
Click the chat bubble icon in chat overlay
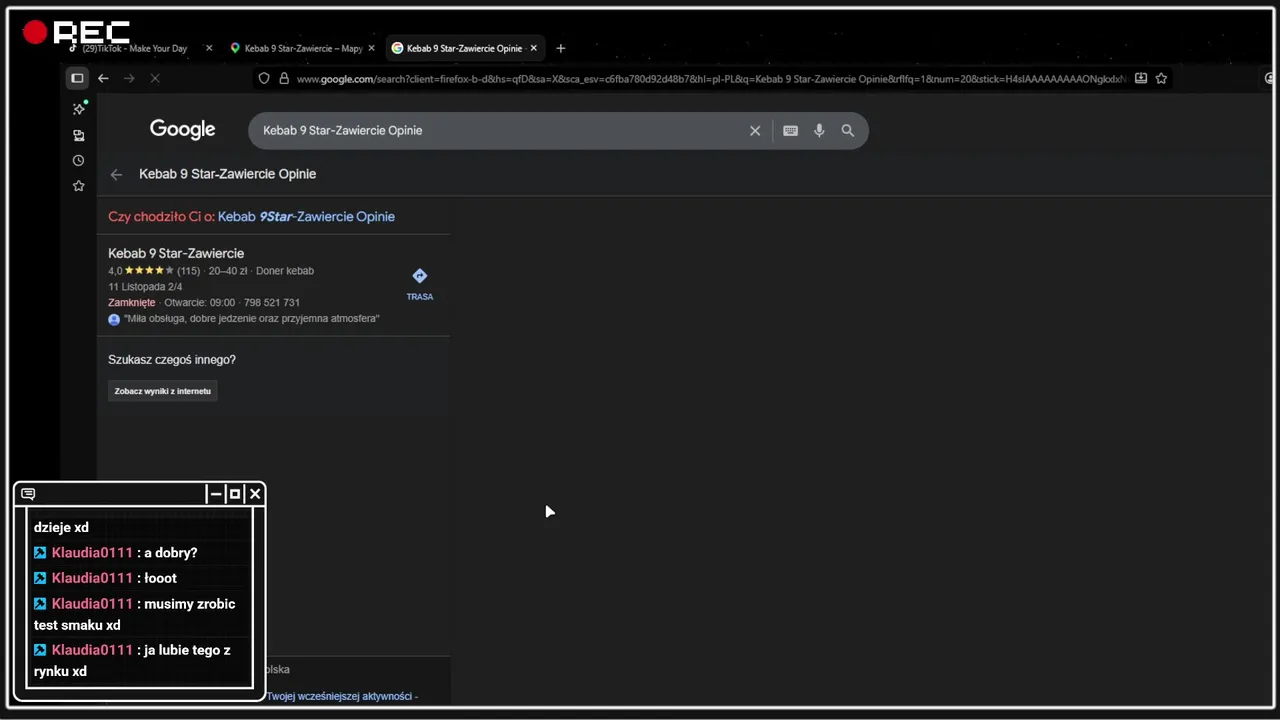pyautogui.click(x=28, y=494)
